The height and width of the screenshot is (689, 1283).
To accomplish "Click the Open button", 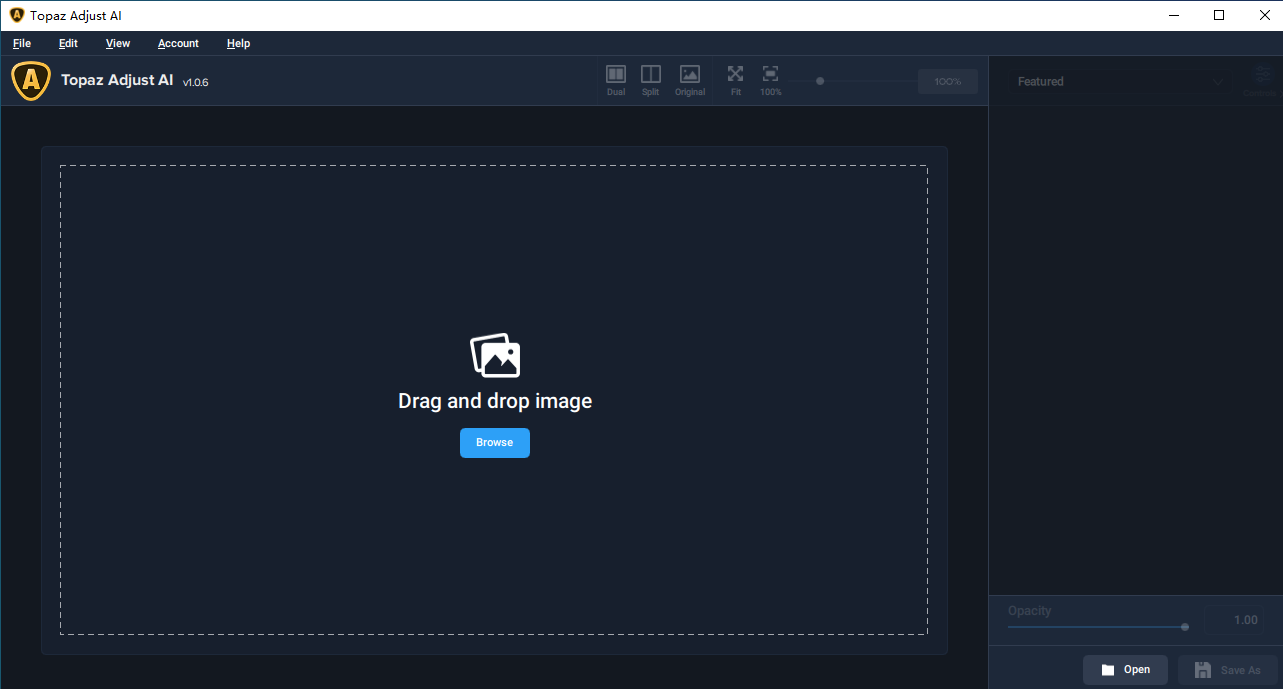I will click(1125, 670).
